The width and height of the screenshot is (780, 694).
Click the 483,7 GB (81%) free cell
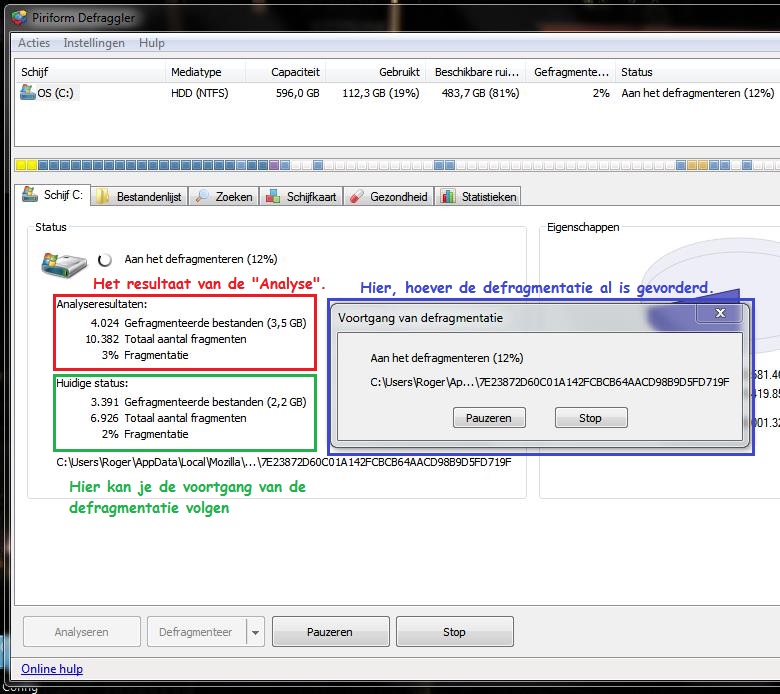click(x=480, y=93)
